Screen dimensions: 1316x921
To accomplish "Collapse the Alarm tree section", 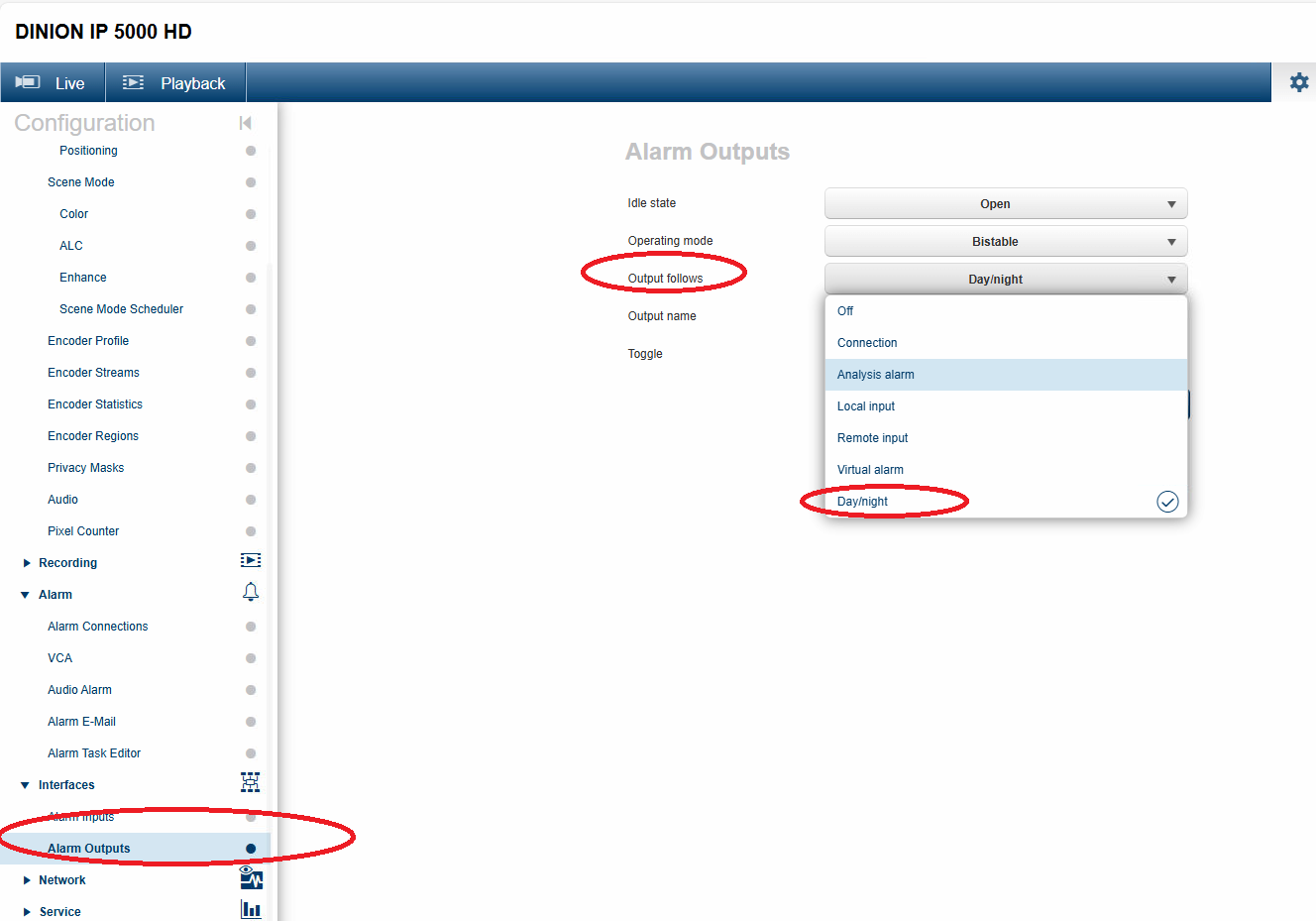I will coord(26,595).
